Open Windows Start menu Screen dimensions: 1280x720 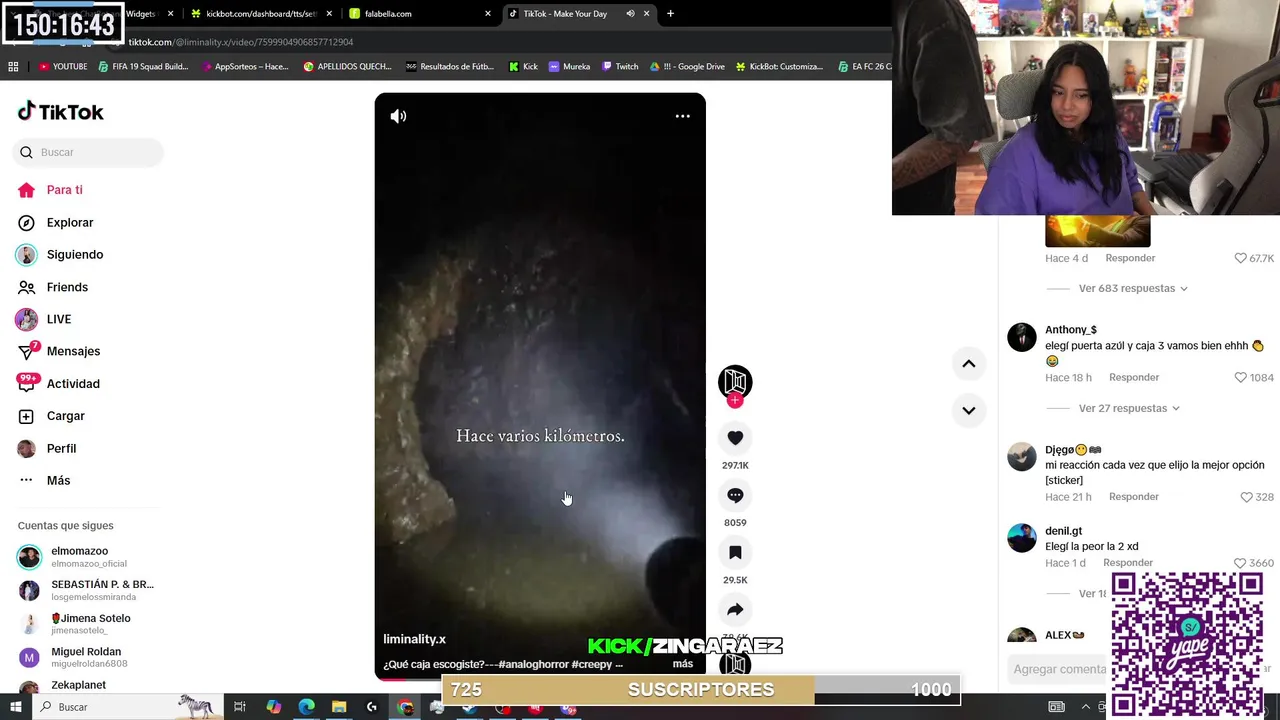pyautogui.click(x=15, y=707)
